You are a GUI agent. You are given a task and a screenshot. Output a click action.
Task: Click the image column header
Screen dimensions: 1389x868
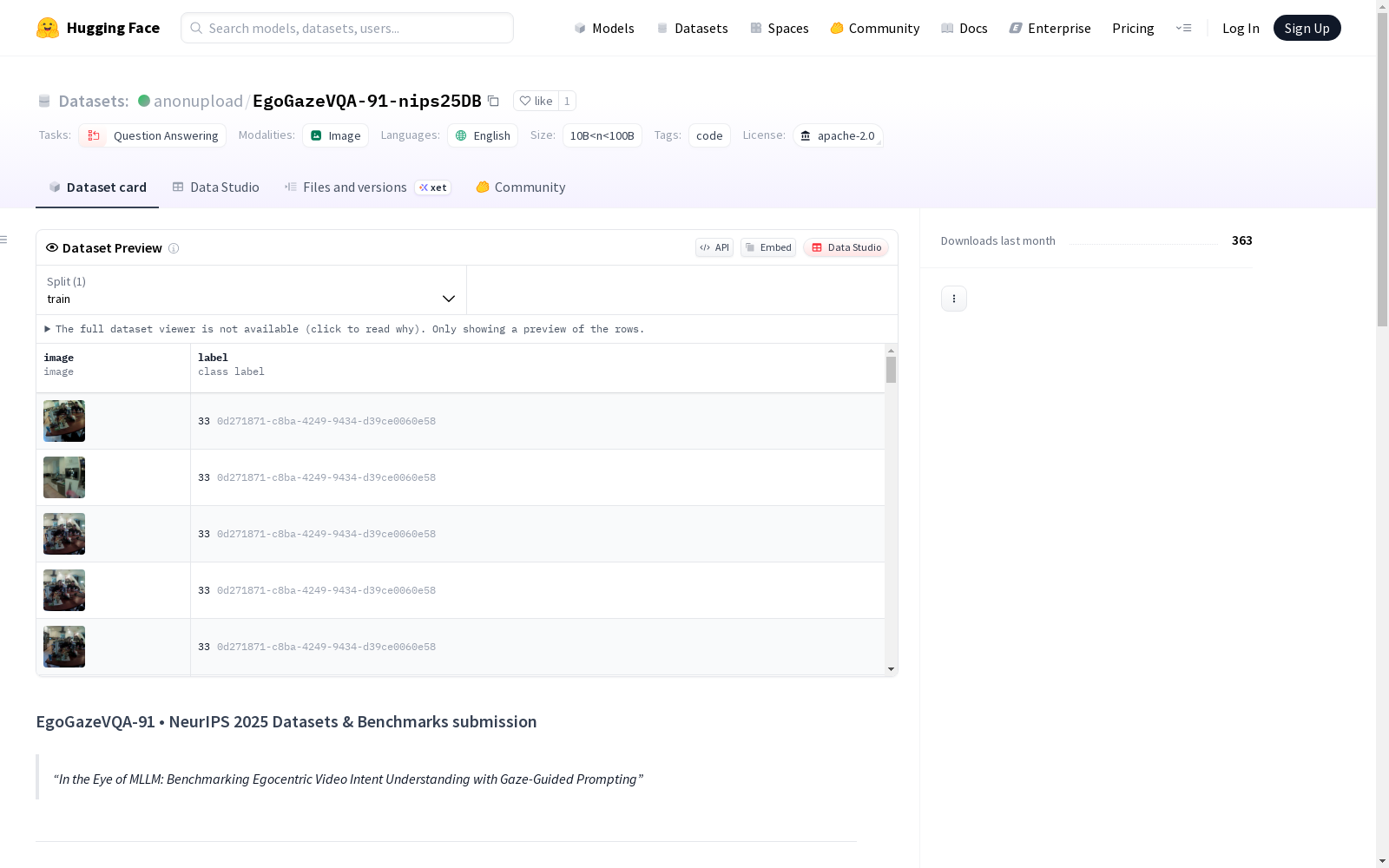(x=113, y=368)
